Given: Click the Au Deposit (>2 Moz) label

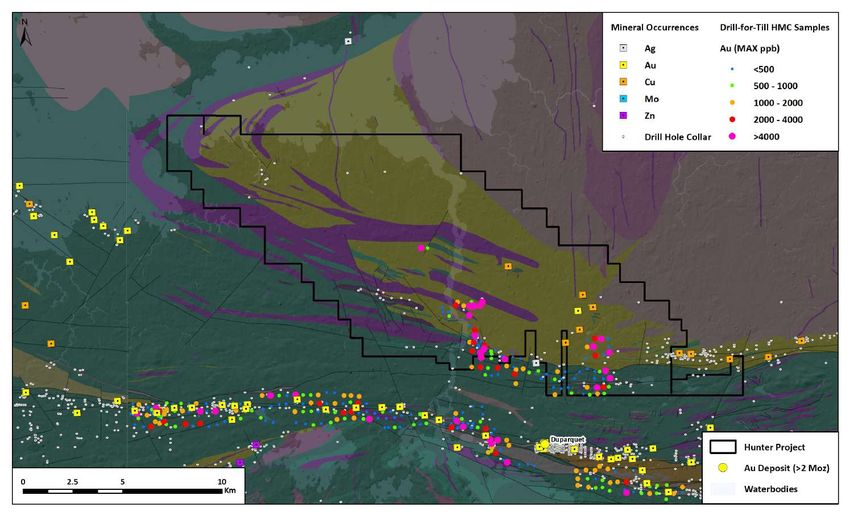Looking at the screenshot, I should 786,468.
